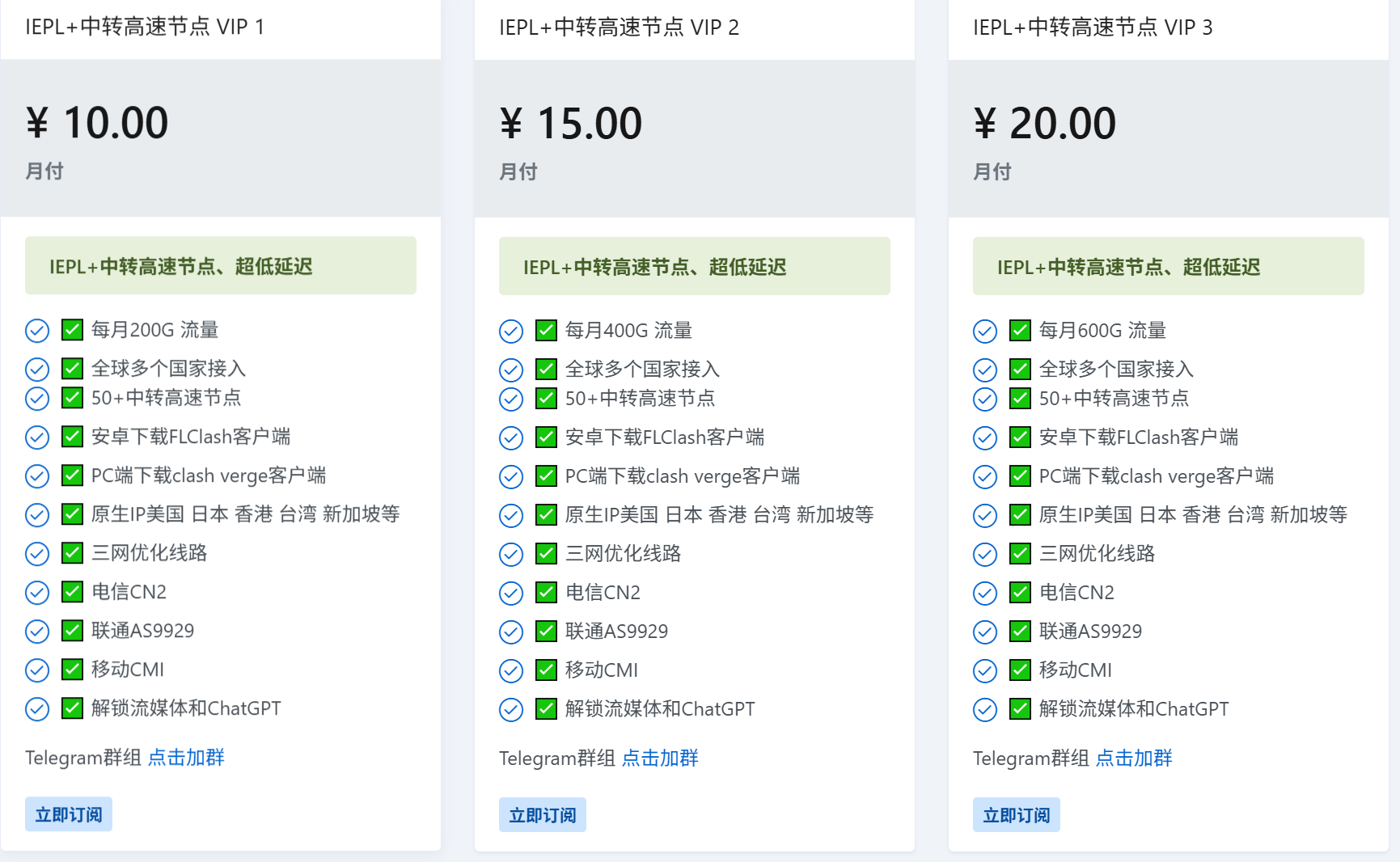Viewport: 1400px width, 862px height.
Task: Click circle check icon next to VIP 3 移动CMI
Action: click(985, 671)
